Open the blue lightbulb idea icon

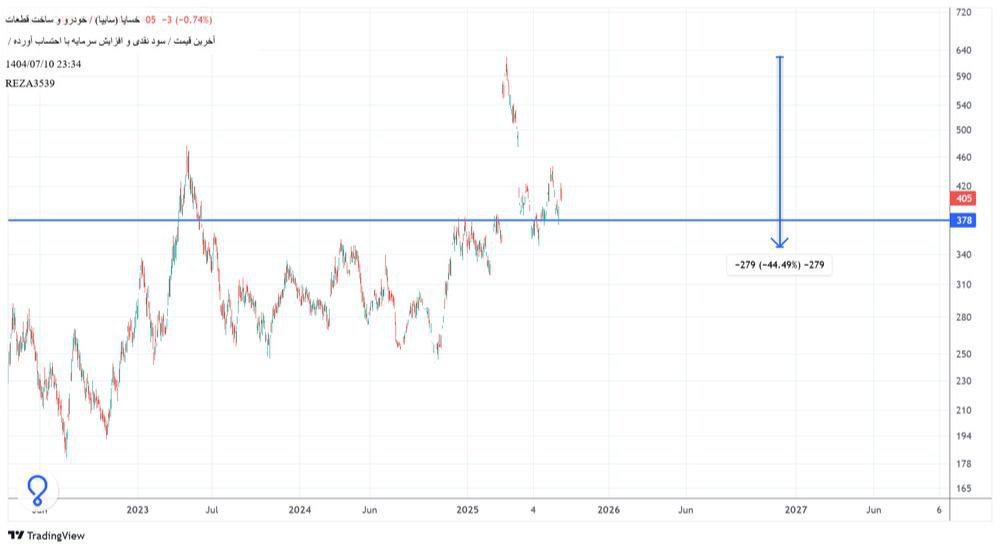click(38, 489)
